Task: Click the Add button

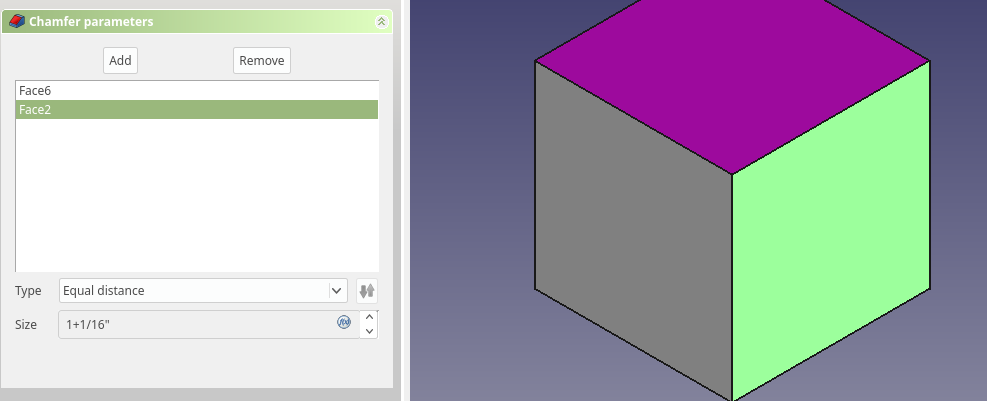Action: coord(120,60)
